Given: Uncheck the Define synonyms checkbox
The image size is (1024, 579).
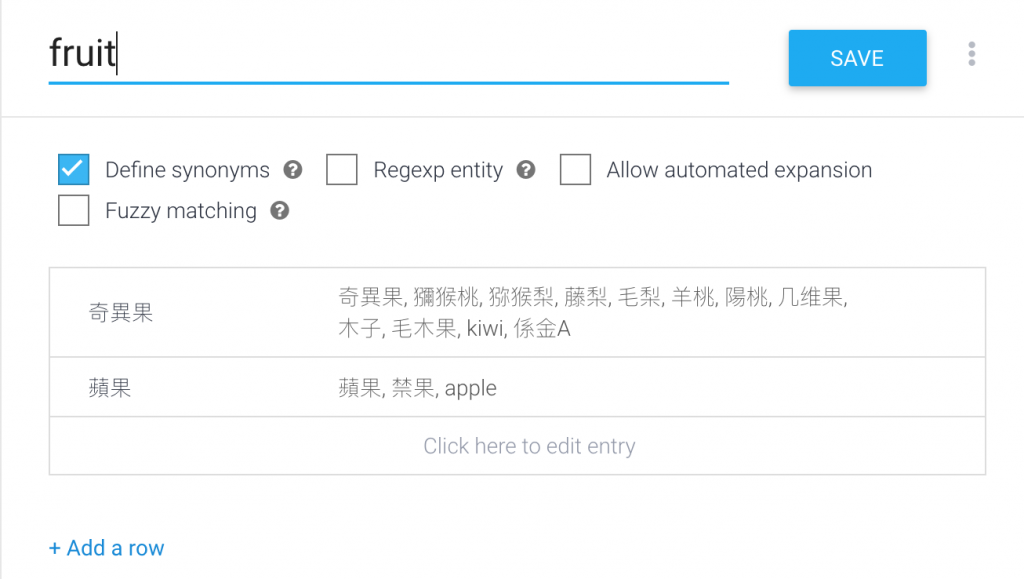Looking at the screenshot, I should pos(73,170).
